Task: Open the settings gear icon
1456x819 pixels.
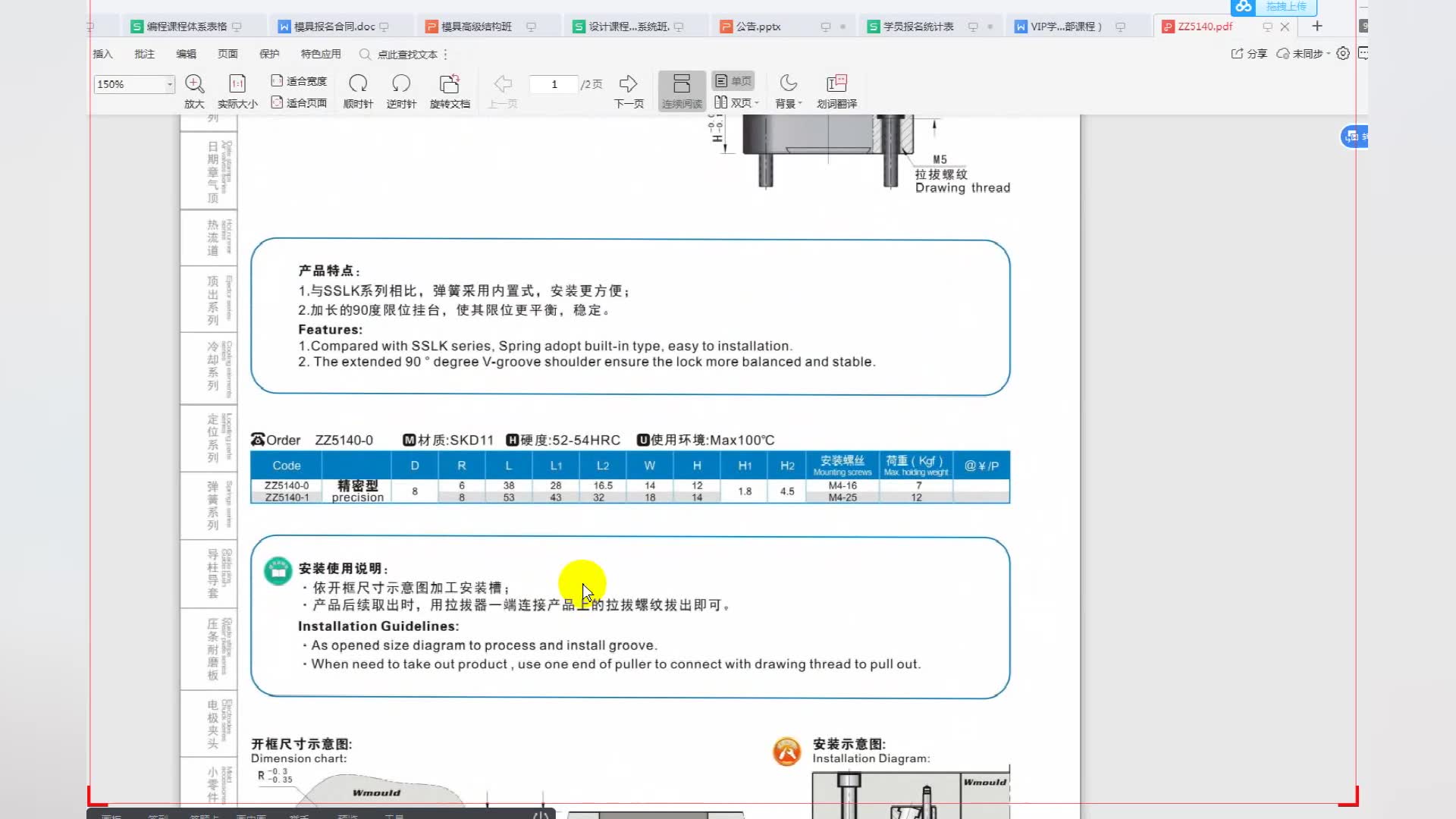Action: [1343, 54]
